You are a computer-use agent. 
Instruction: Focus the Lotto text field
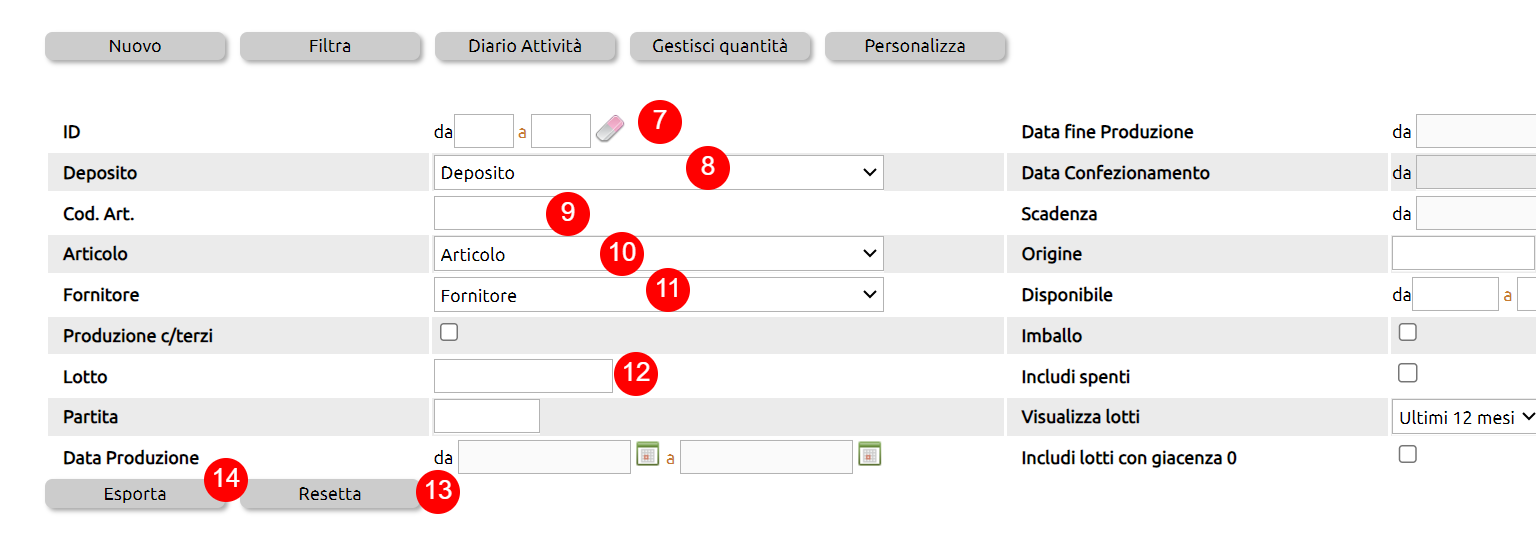(522, 376)
